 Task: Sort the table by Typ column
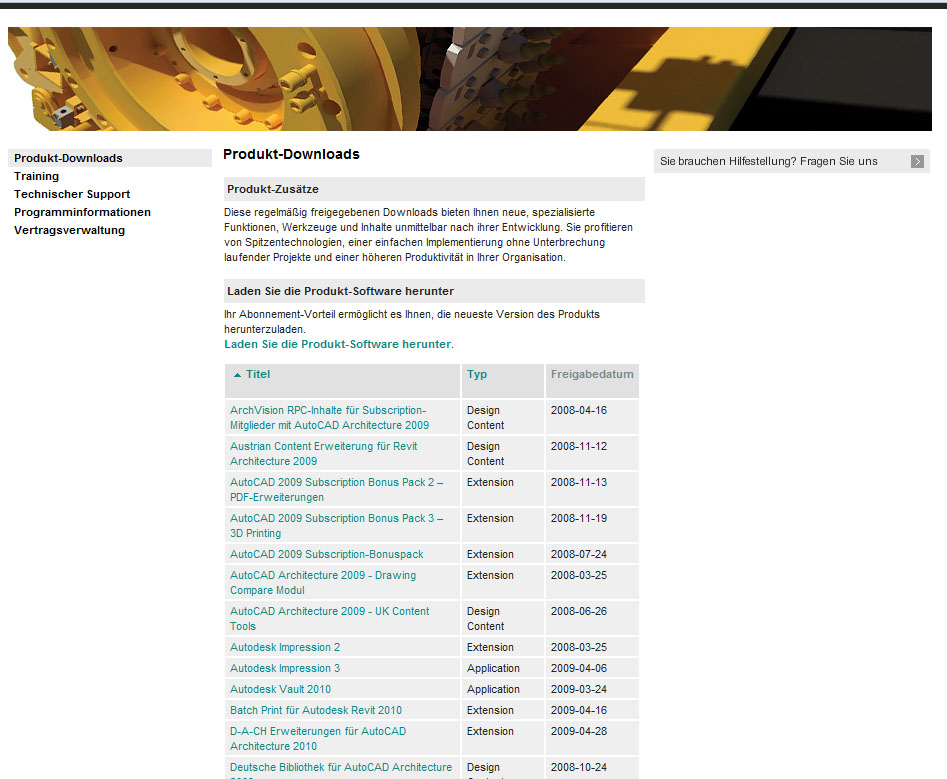[x=477, y=374]
